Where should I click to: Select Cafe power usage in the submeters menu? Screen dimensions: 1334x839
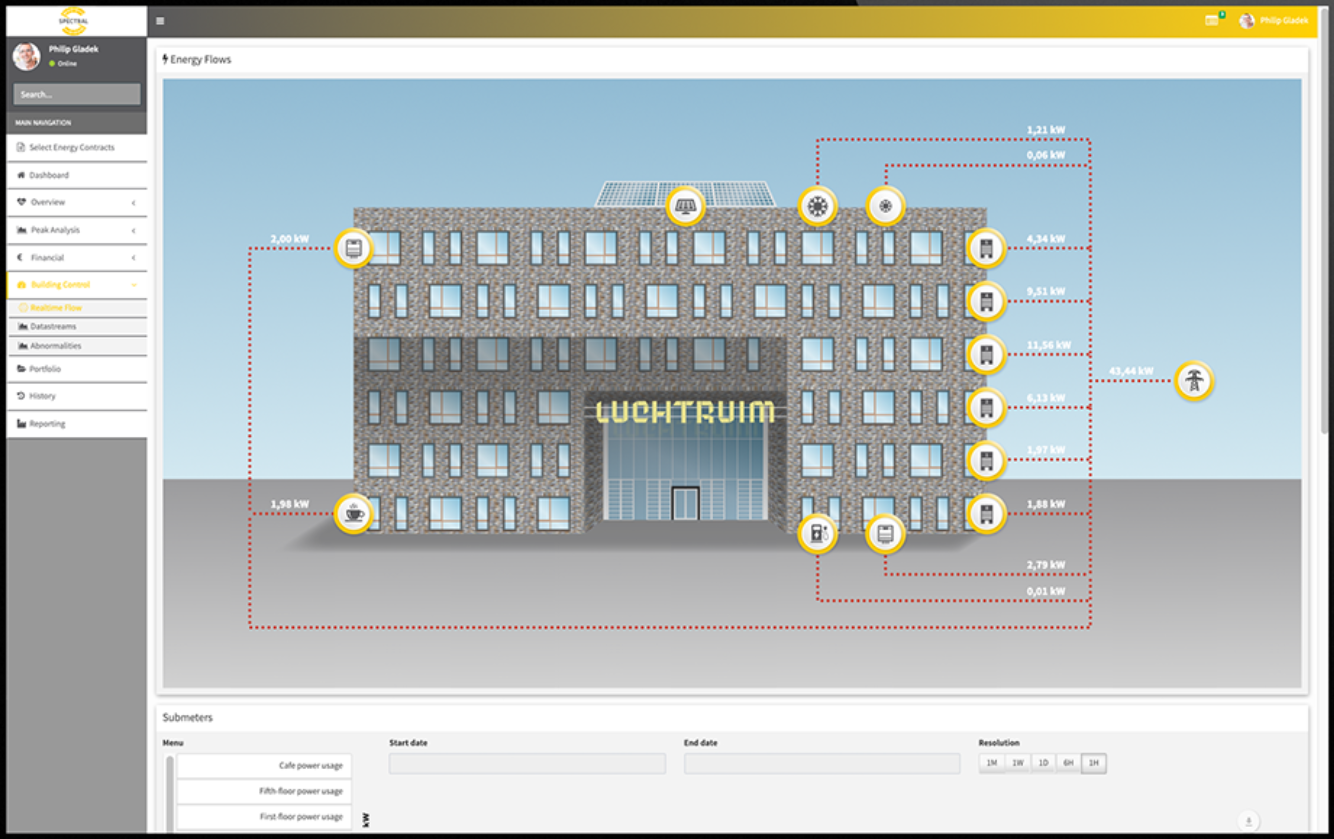coord(263,765)
